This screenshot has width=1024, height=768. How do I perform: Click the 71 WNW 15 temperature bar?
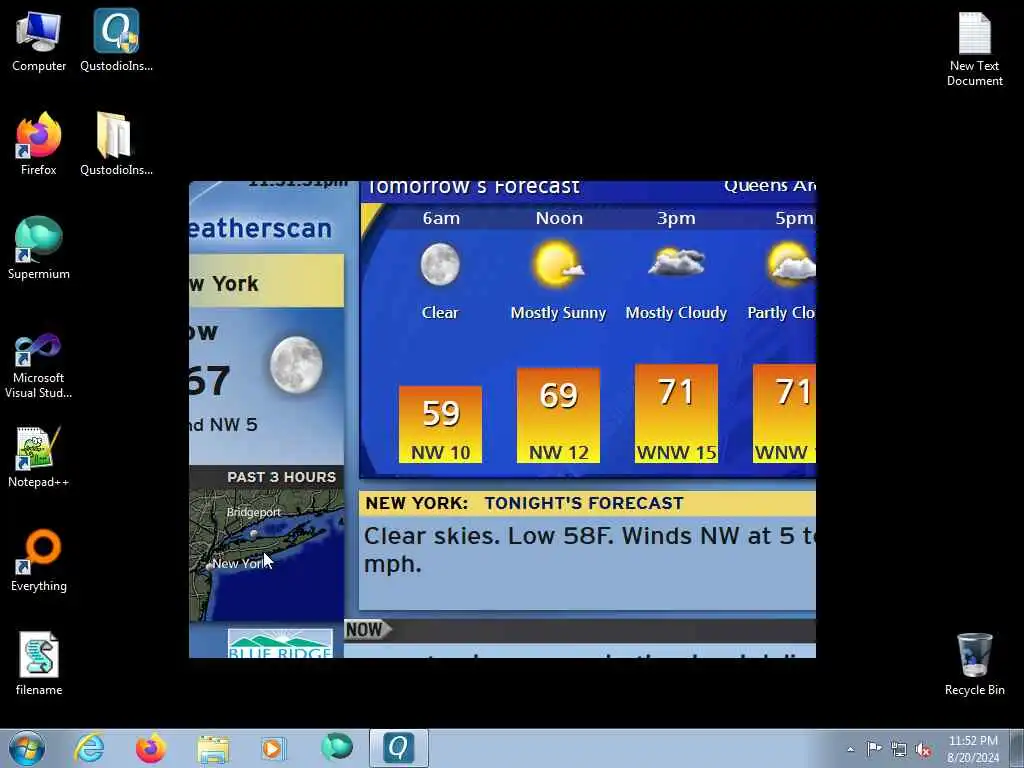click(676, 413)
